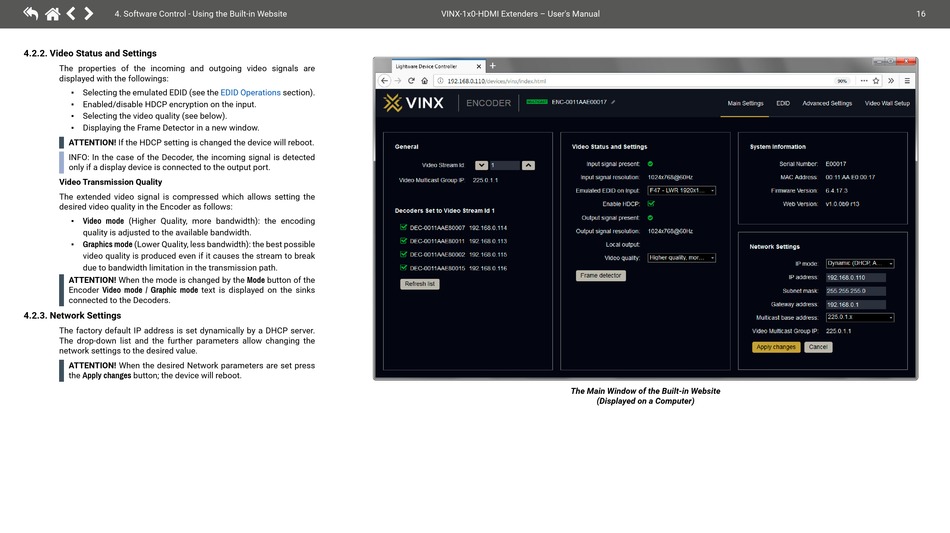Reload the page with browser refresh icon
The height and width of the screenshot is (533, 950).
pyautogui.click(x=411, y=81)
